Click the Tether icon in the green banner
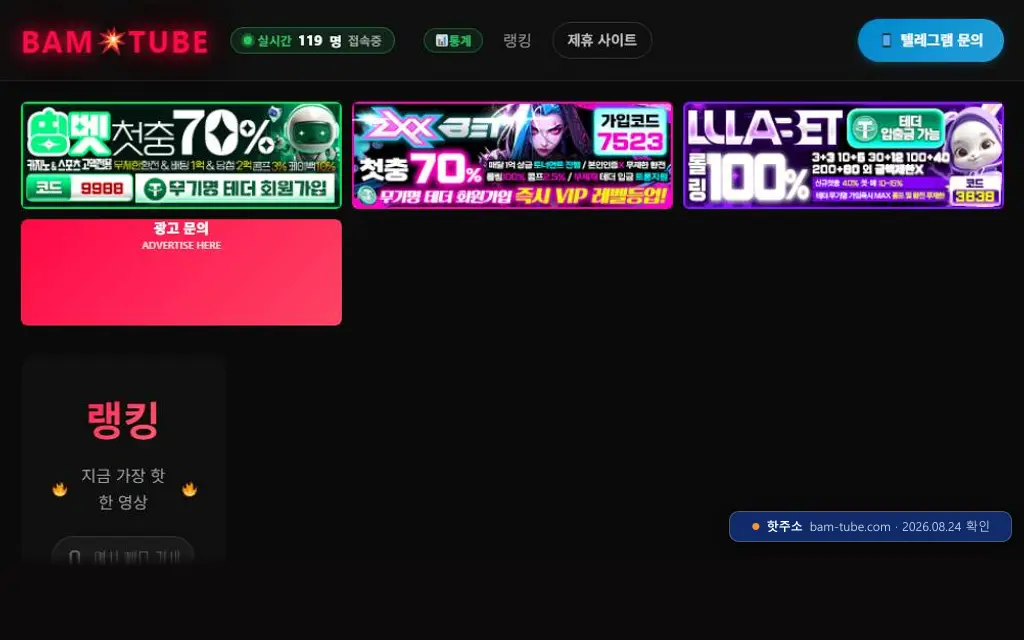The width and height of the screenshot is (1024, 640). (155, 189)
